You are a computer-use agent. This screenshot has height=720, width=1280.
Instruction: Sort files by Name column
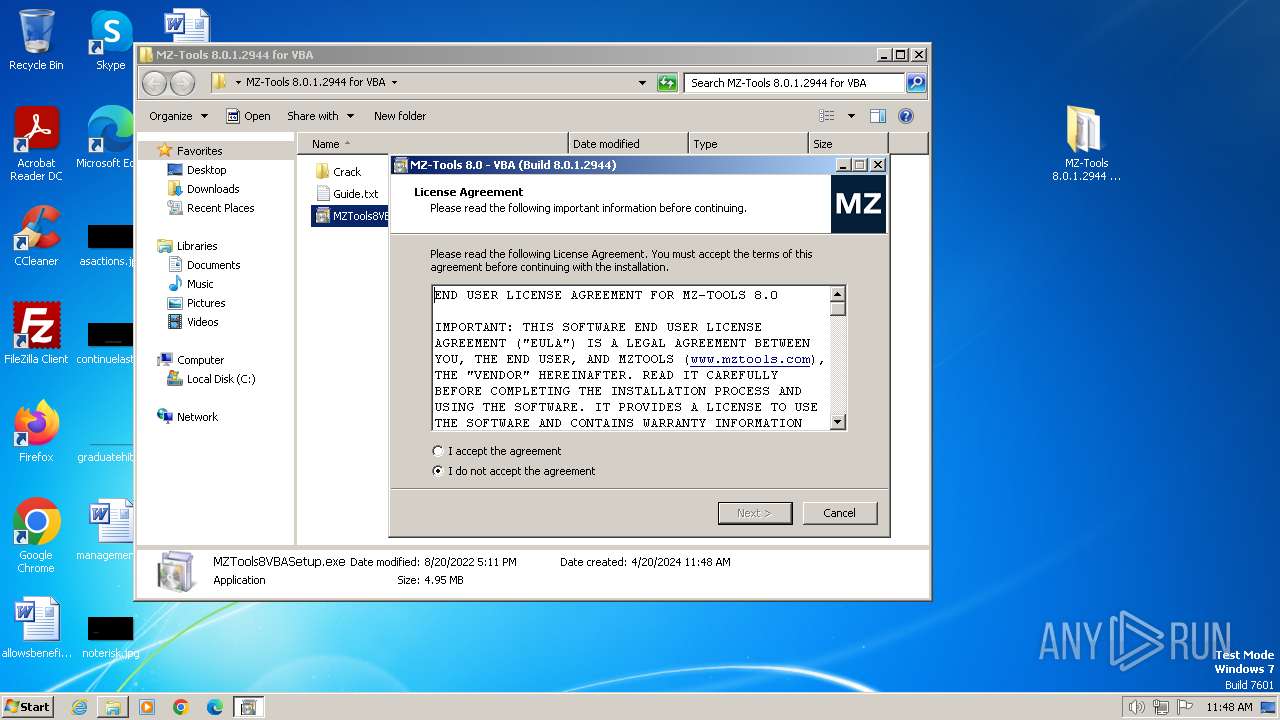[432, 144]
